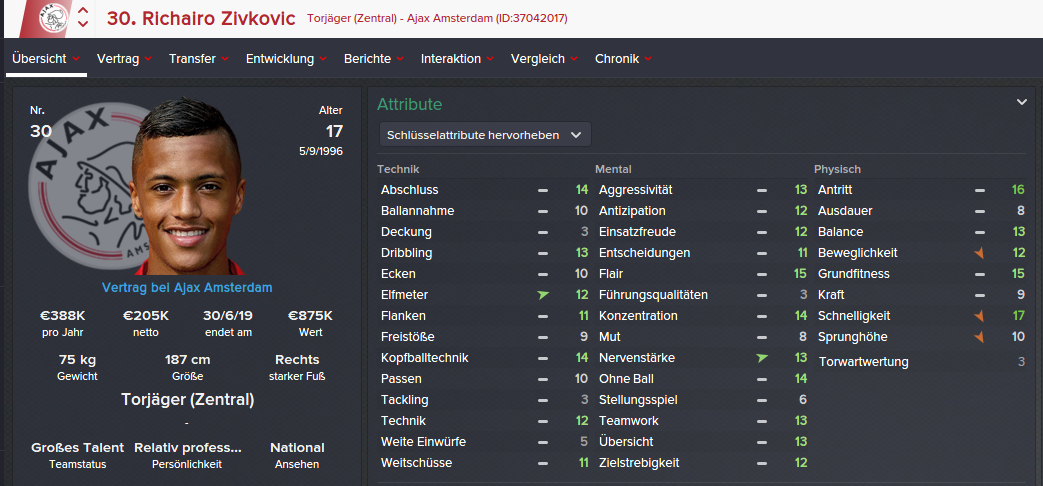
Task: Click orange trend arrow beside Schnelligkeit
Action: click(979, 316)
